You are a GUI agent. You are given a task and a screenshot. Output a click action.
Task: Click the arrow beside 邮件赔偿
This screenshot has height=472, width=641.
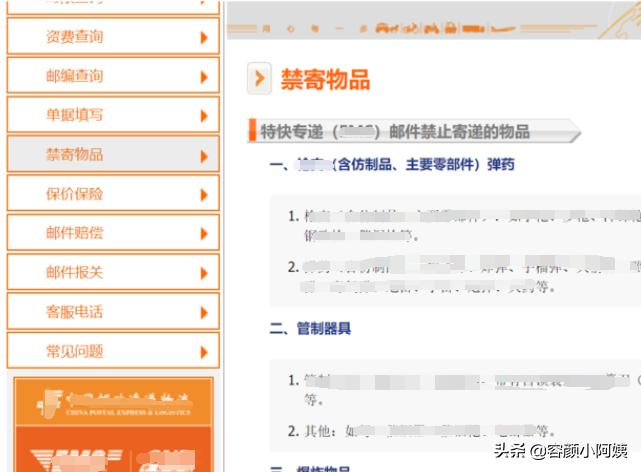(204, 234)
